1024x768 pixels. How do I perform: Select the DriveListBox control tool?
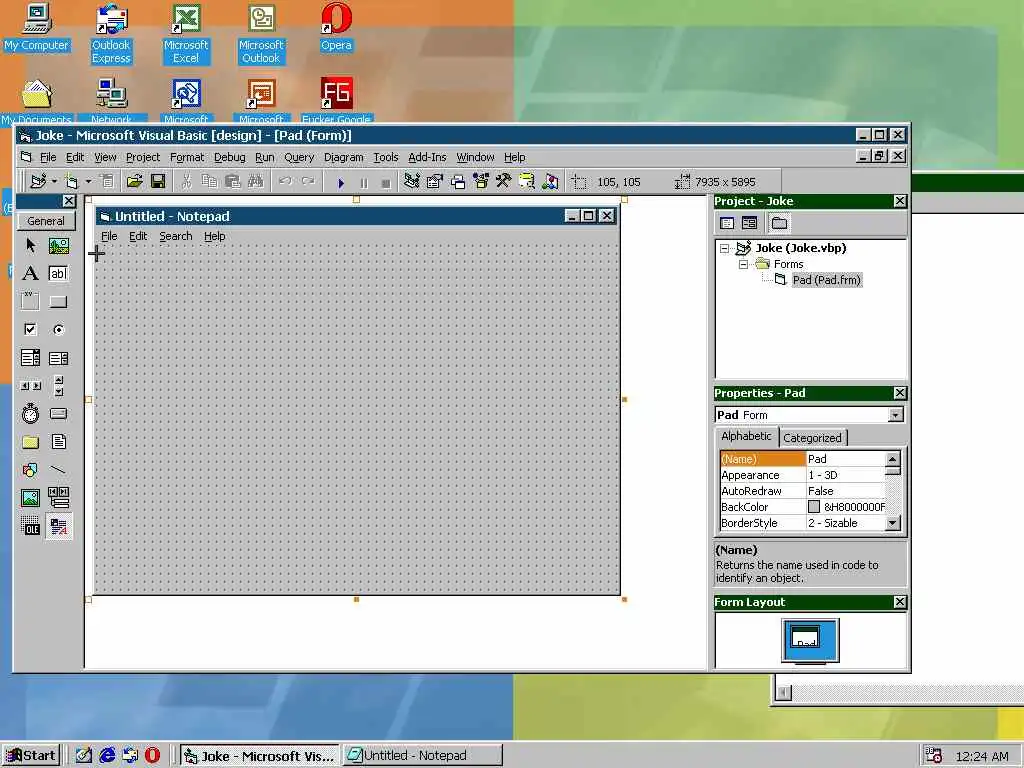(59, 414)
